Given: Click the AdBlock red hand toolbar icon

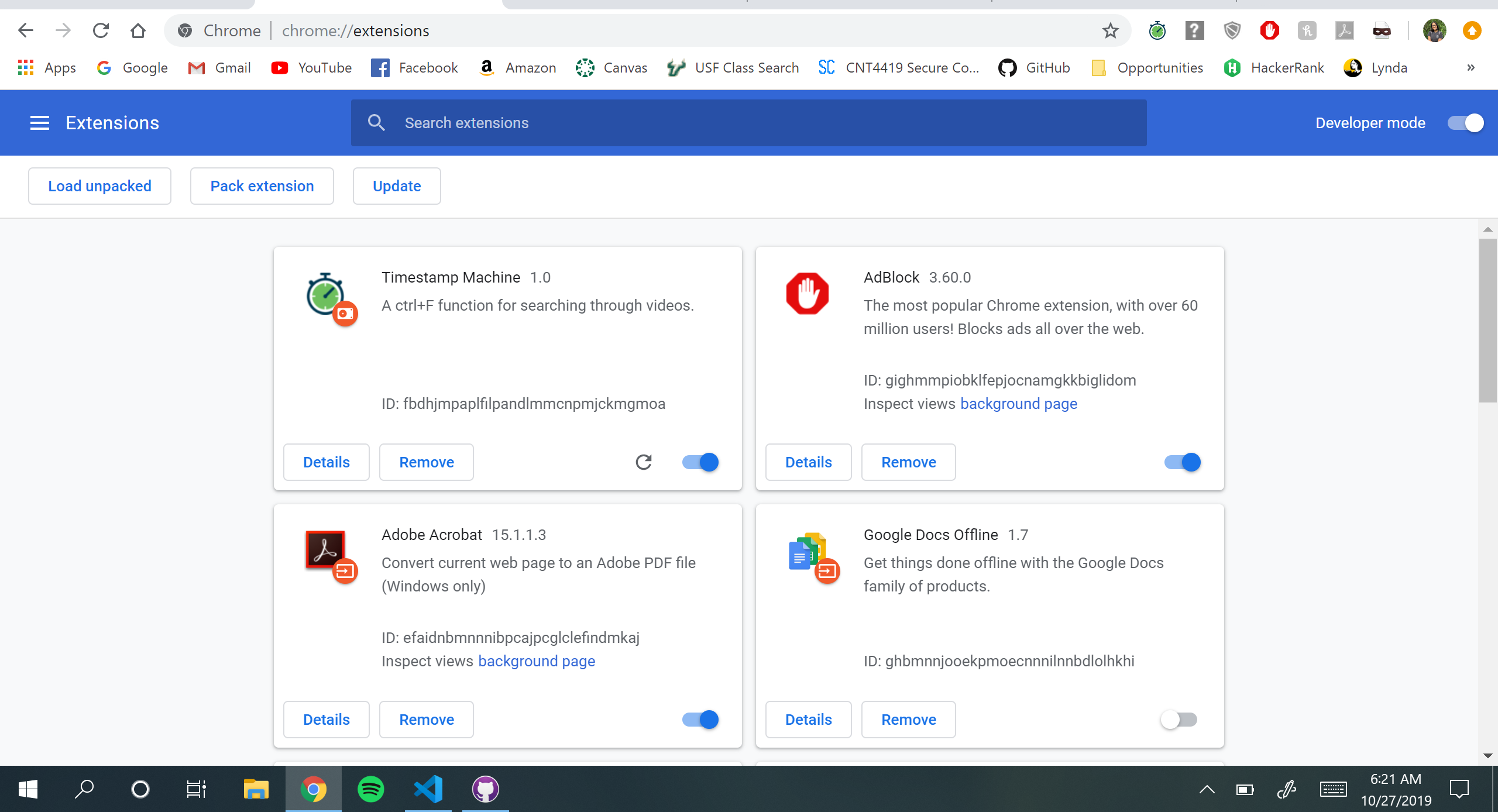Looking at the screenshot, I should pyautogui.click(x=1269, y=30).
